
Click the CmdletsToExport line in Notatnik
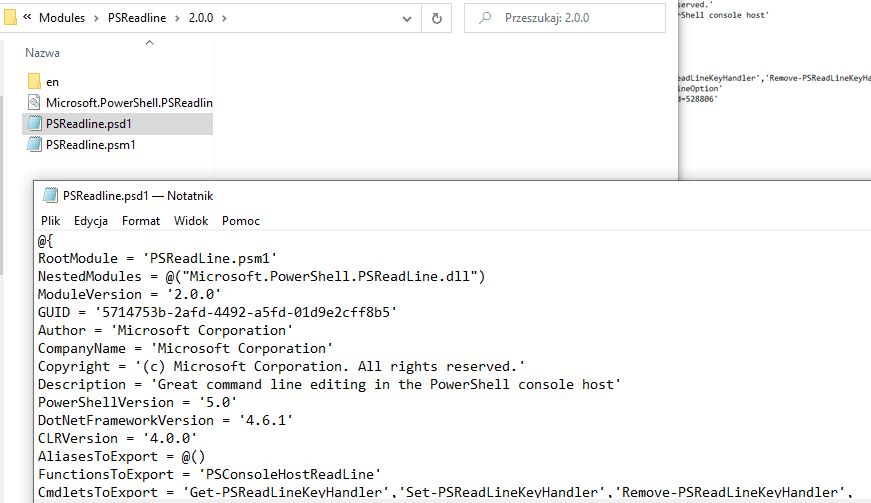click(x=445, y=492)
